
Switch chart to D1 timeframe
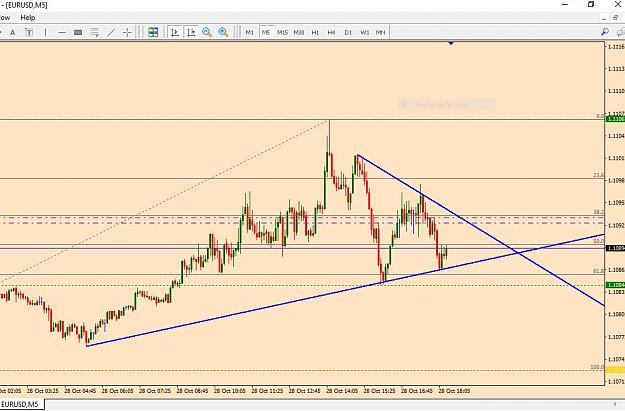(x=348, y=32)
